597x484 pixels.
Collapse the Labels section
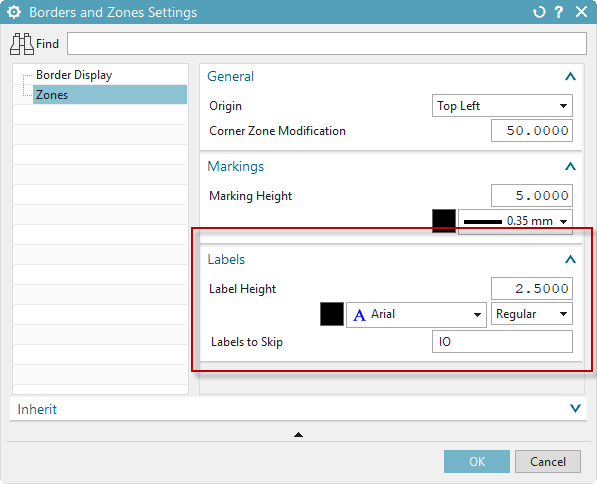click(570, 260)
